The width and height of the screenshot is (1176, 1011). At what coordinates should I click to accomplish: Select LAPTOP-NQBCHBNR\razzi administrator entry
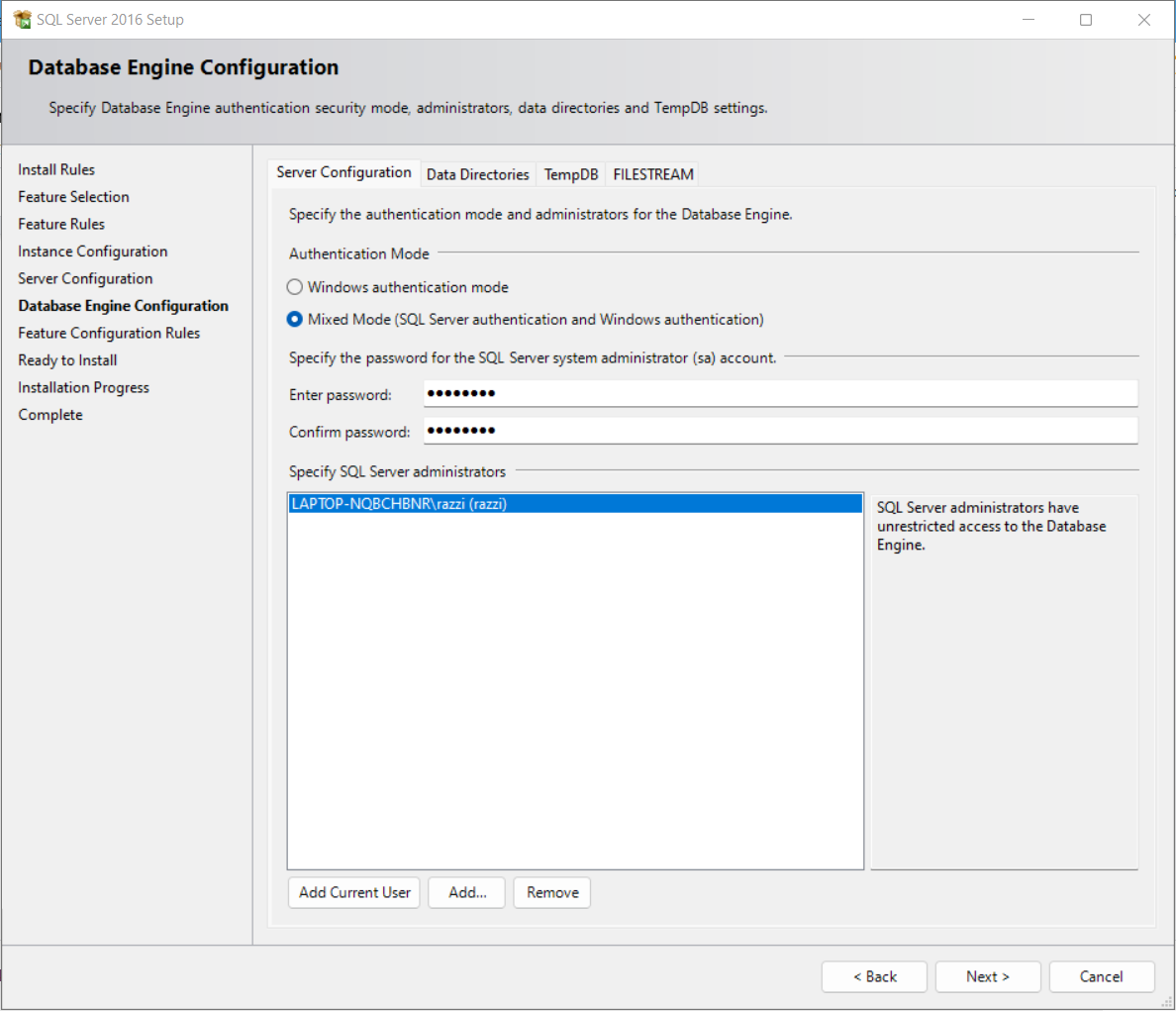click(575, 504)
